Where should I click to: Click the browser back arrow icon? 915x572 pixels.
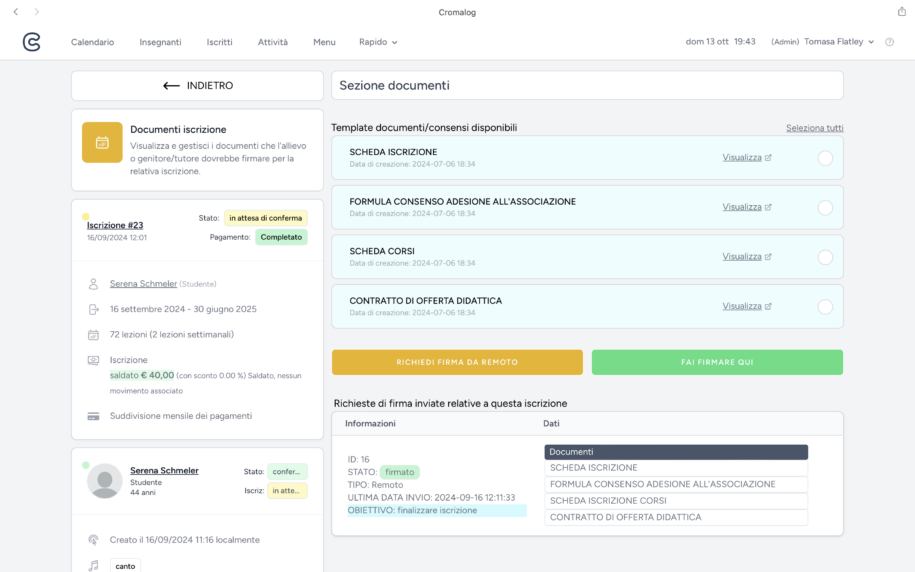click(15, 12)
